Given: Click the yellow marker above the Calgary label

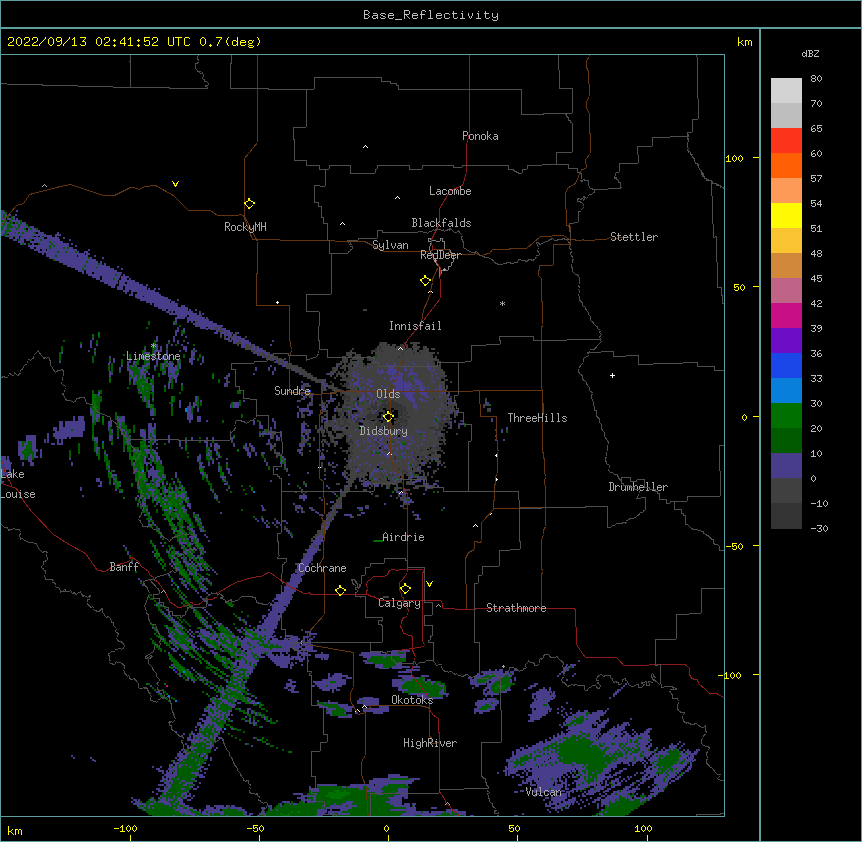Looking at the screenshot, I should pyautogui.click(x=405, y=589).
